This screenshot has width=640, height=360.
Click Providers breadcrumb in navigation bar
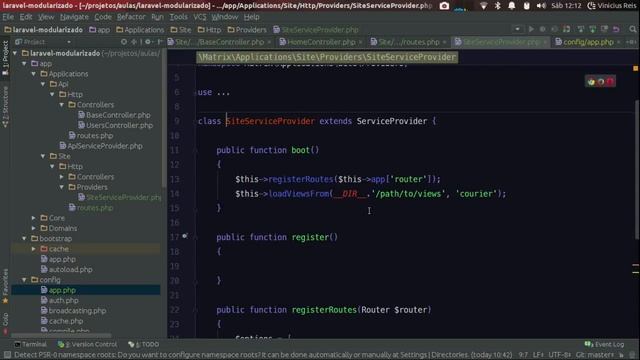[247, 30]
